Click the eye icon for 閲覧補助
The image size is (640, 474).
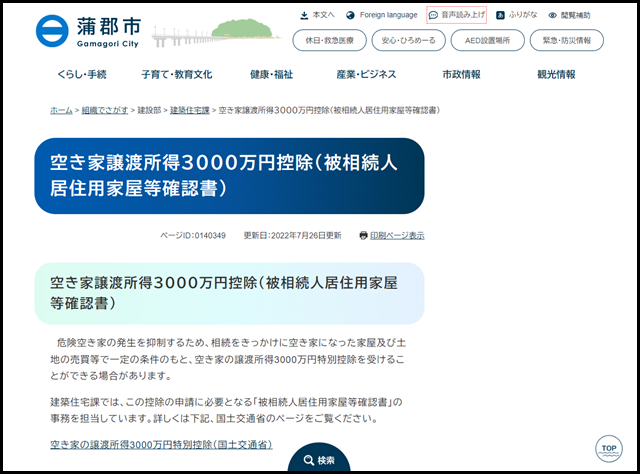pyautogui.click(x=553, y=16)
